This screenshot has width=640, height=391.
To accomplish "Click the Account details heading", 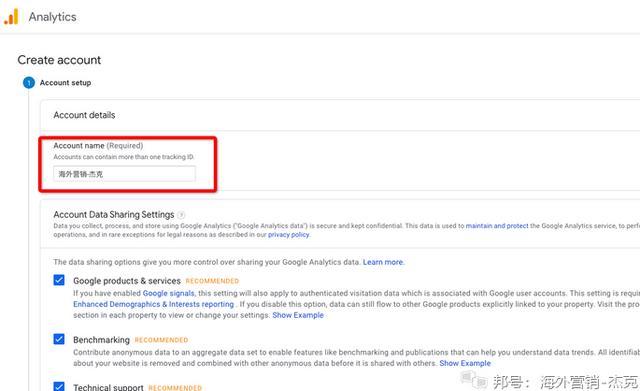I will click(x=84, y=115).
